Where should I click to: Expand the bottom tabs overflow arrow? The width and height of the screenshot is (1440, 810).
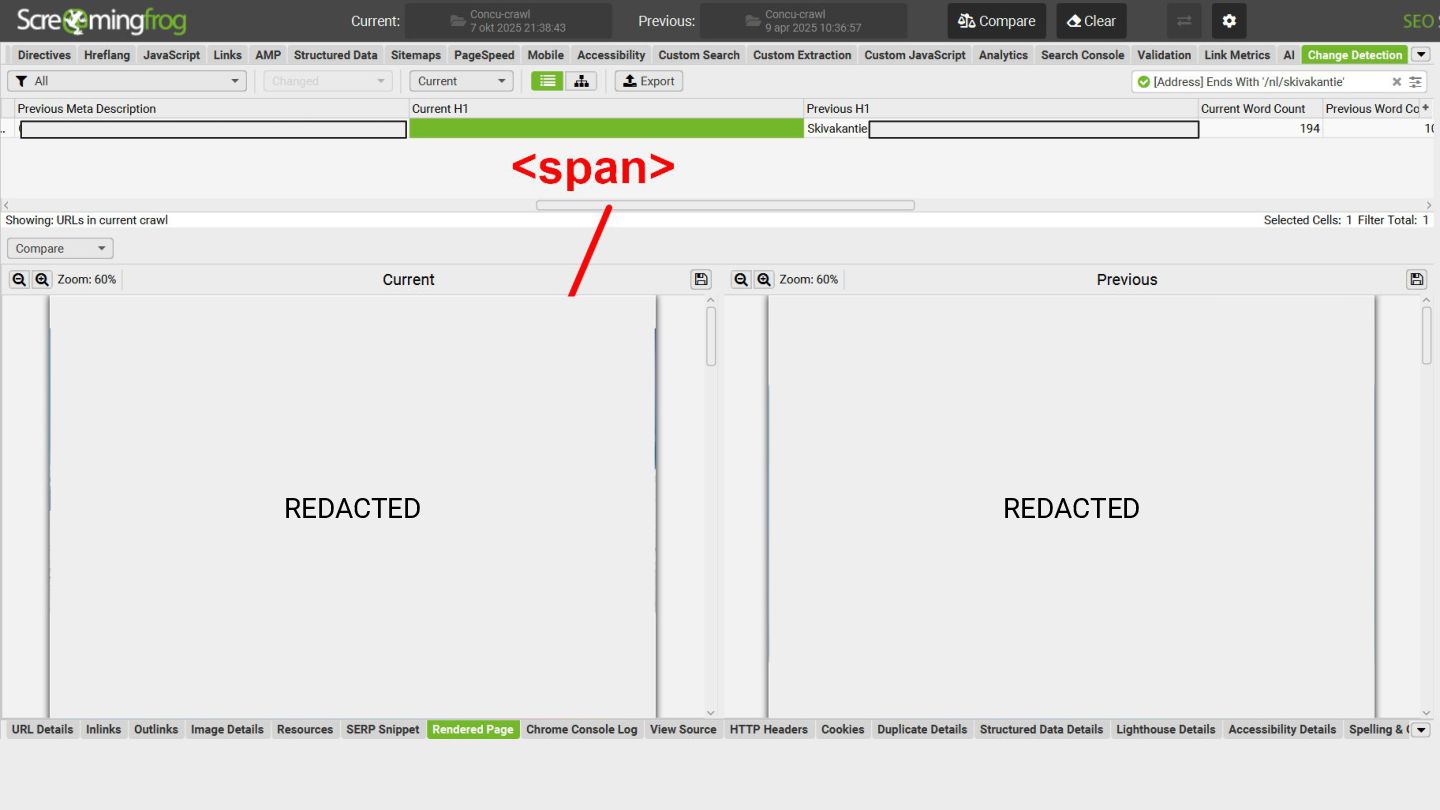click(1421, 730)
